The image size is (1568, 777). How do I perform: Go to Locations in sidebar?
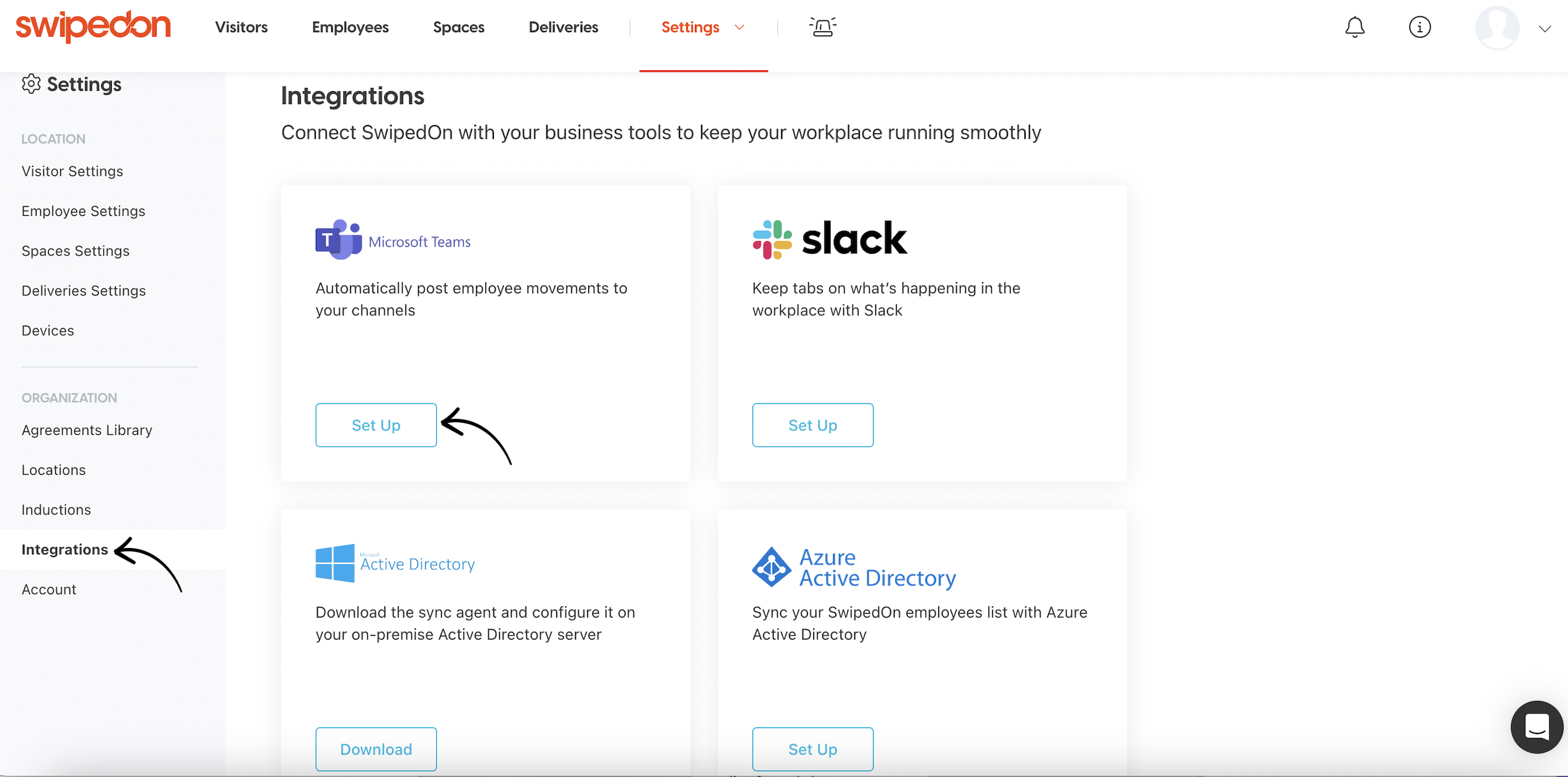[x=53, y=470]
